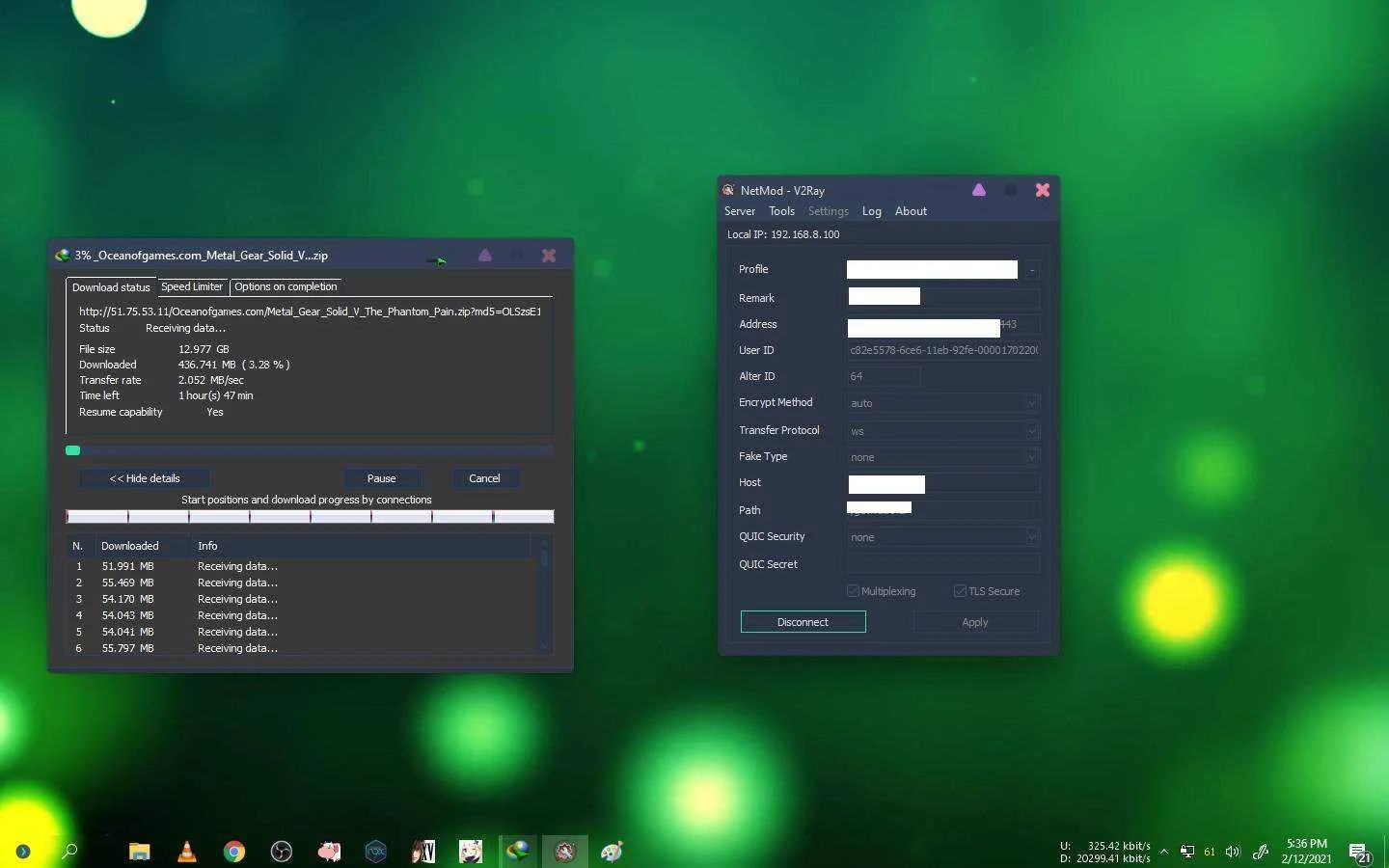Open the XV game icon on taskbar

(x=423, y=851)
